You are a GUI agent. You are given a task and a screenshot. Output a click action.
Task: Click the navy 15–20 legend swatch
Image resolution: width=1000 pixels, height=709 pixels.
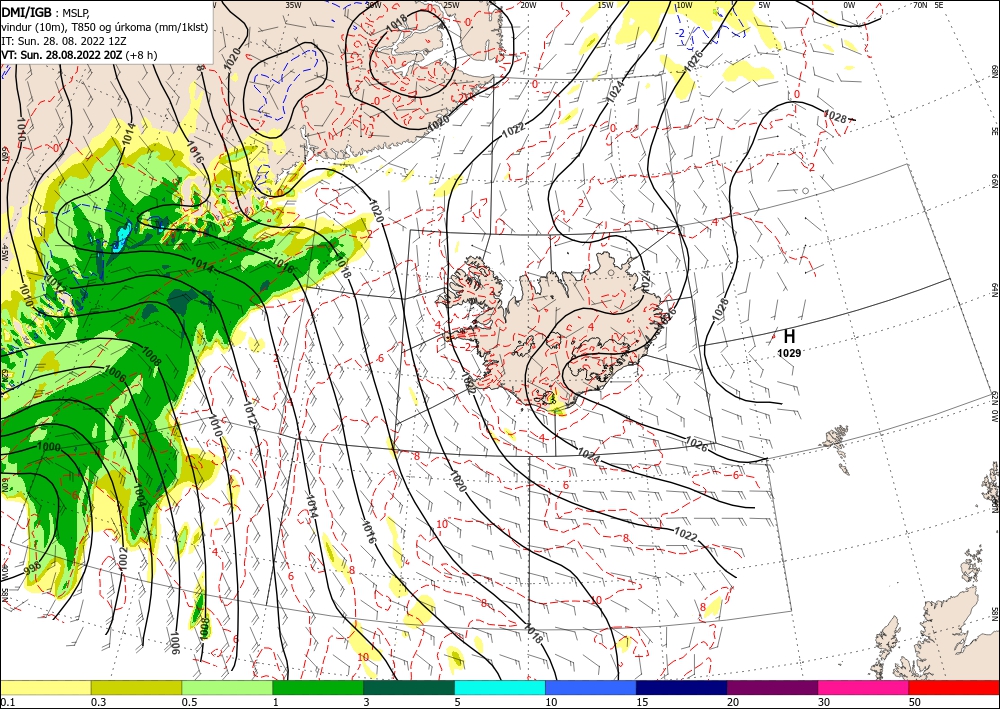point(682,687)
